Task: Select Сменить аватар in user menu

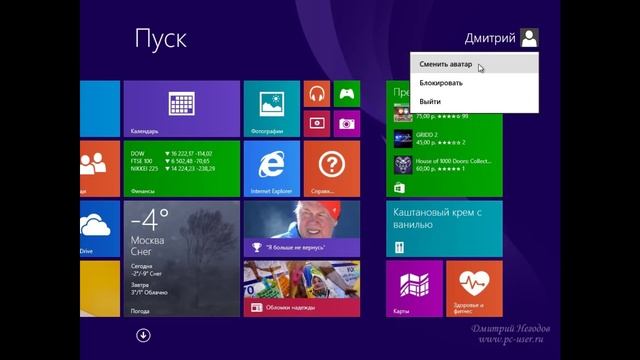Action: point(474,64)
